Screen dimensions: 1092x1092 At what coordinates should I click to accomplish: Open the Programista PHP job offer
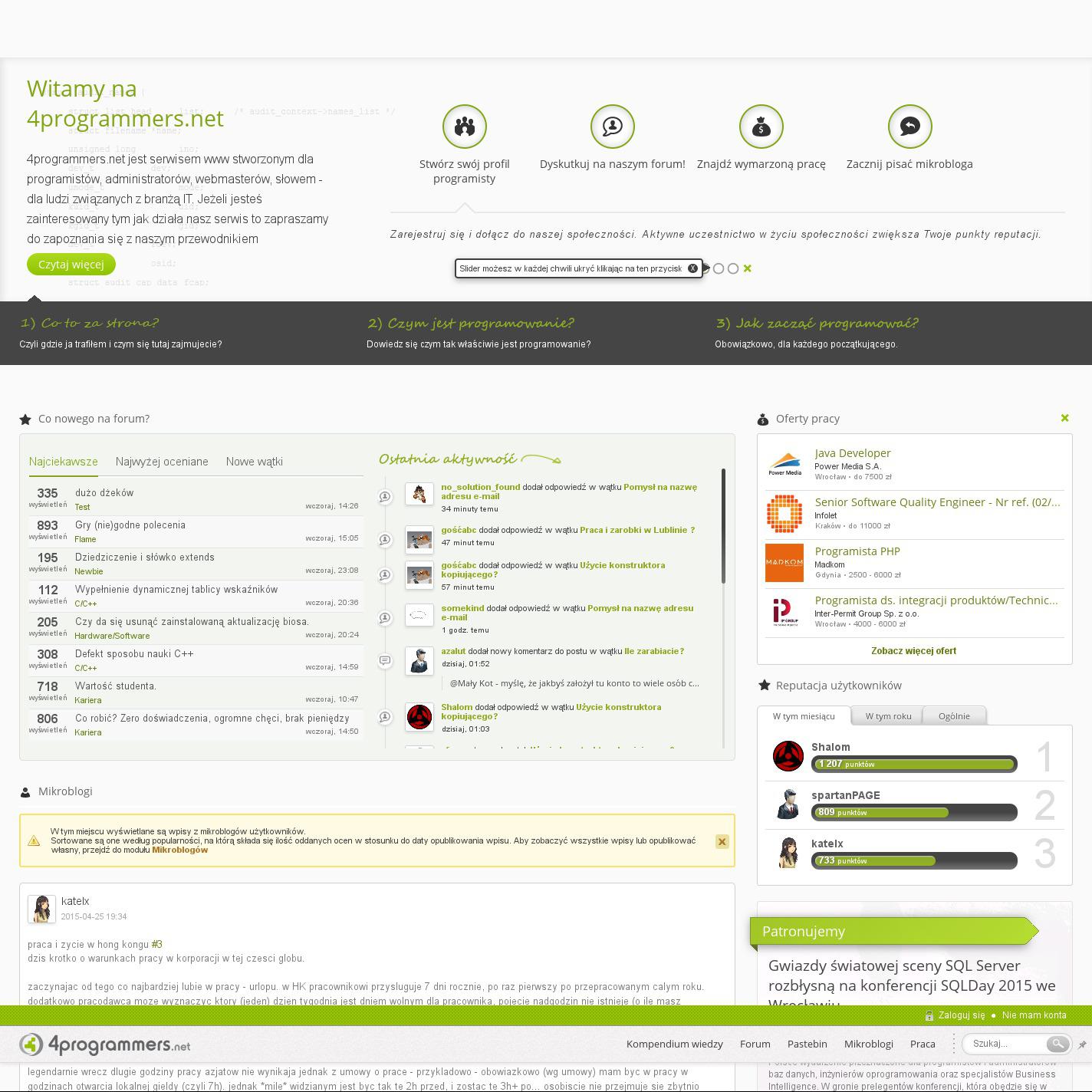pyautogui.click(x=857, y=551)
